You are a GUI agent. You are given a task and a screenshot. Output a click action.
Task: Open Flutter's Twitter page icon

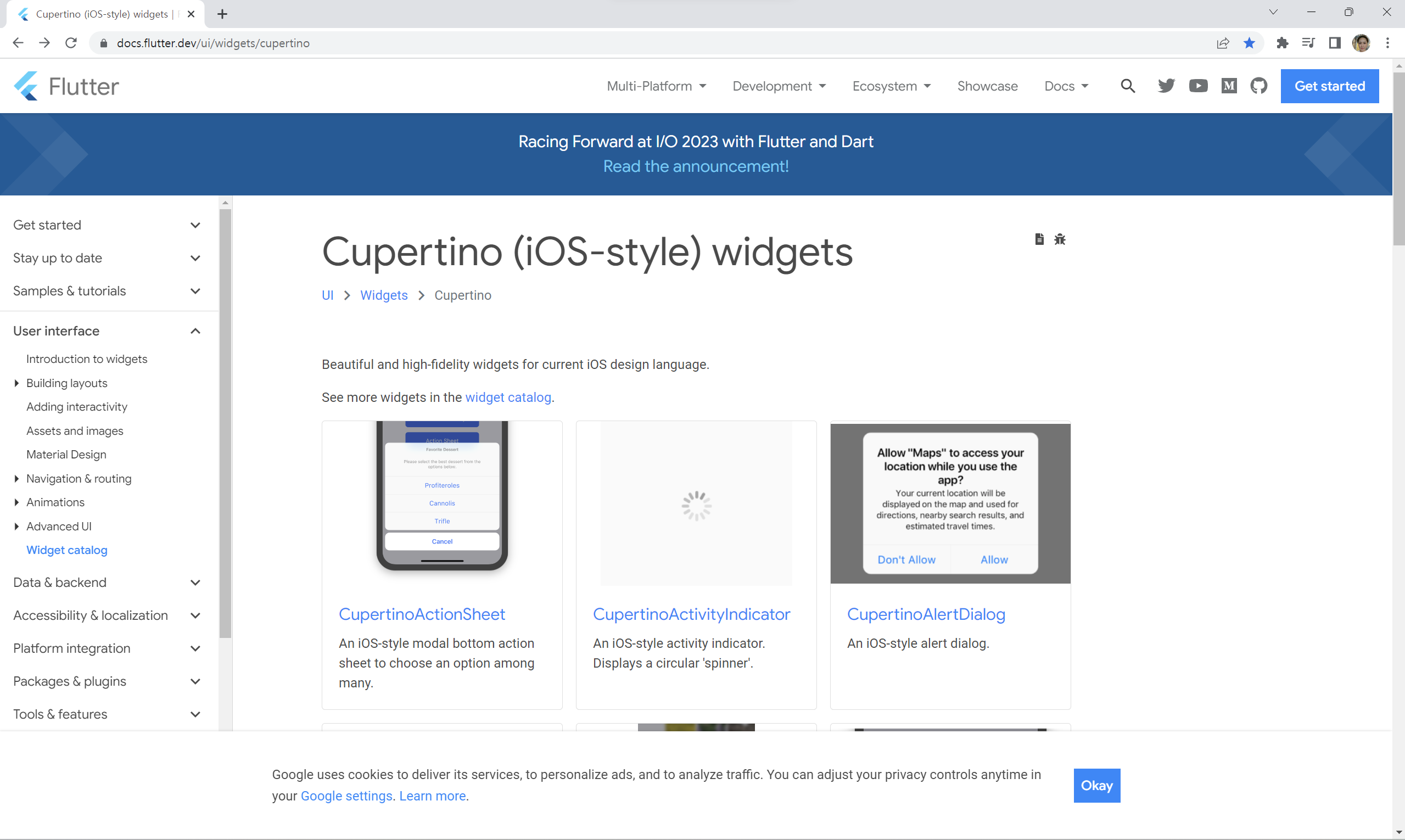[x=1166, y=86]
